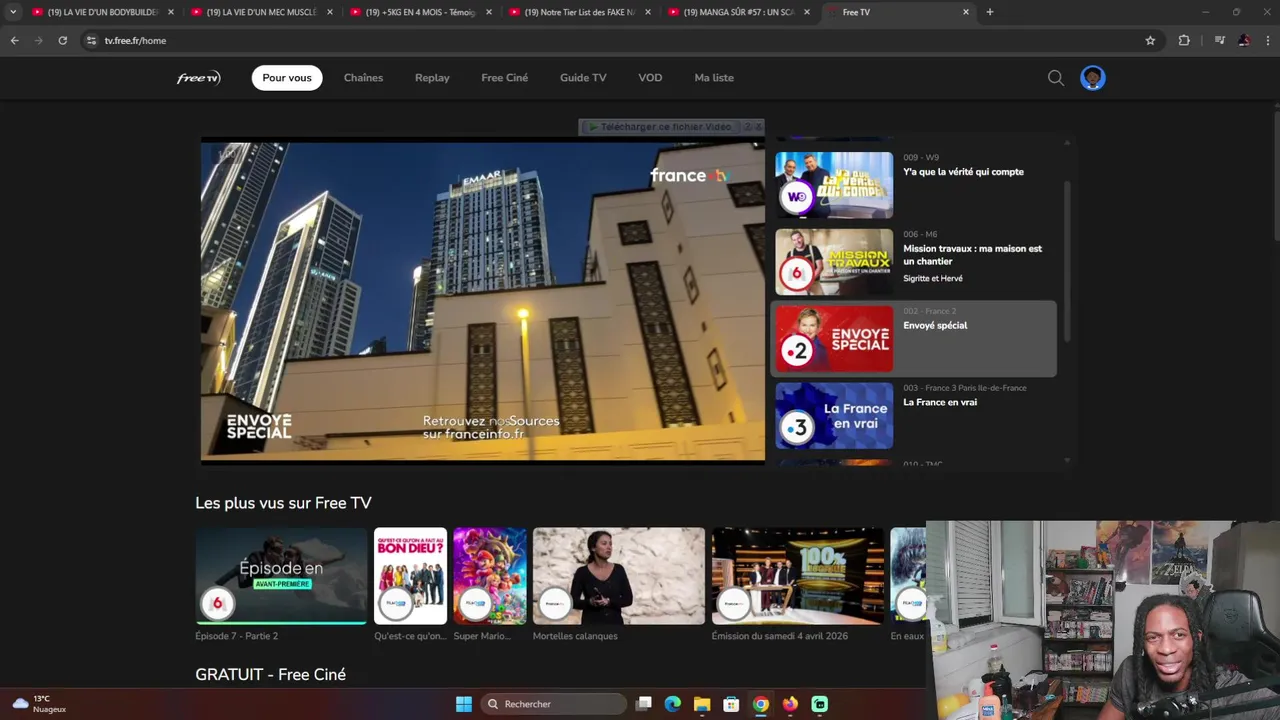Launch Microsoft Edge from taskbar
This screenshot has width=1280, height=720.
point(673,704)
